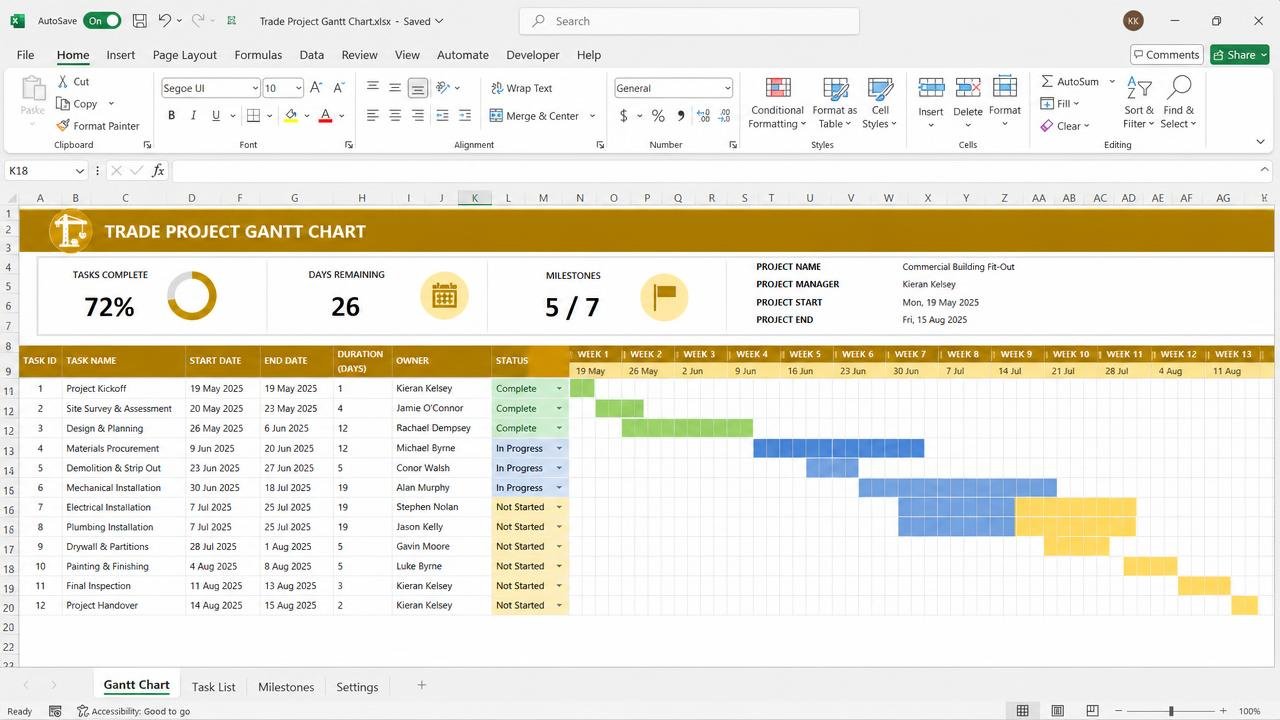This screenshot has height=720, width=1280.
Task: Open the font name dropdown
Action: point(254,88)
